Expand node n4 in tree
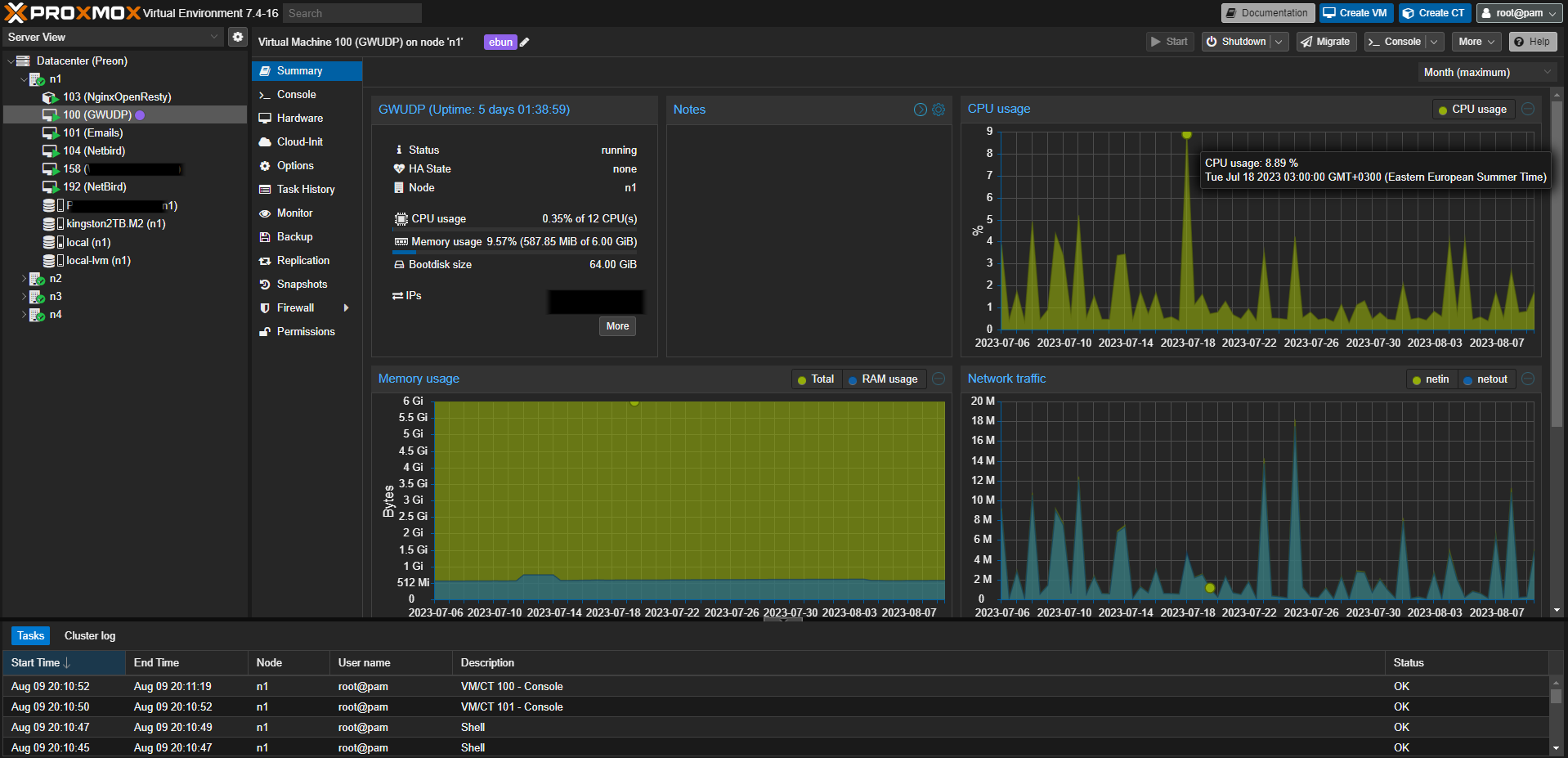This screenshot has height=758, width=1568. point(24,315)
